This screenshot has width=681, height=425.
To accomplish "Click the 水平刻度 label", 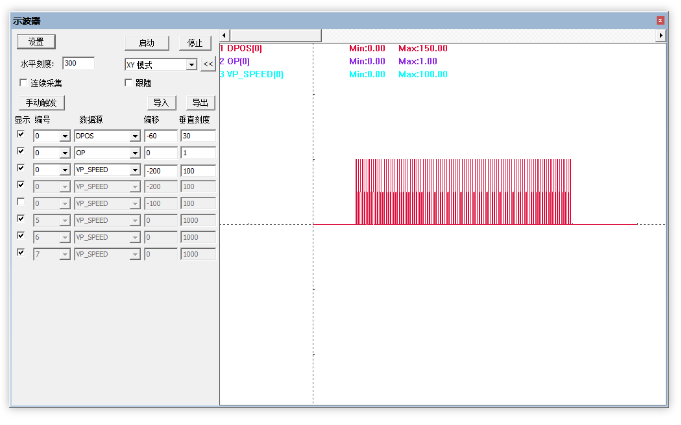I will tap(37, 64).
